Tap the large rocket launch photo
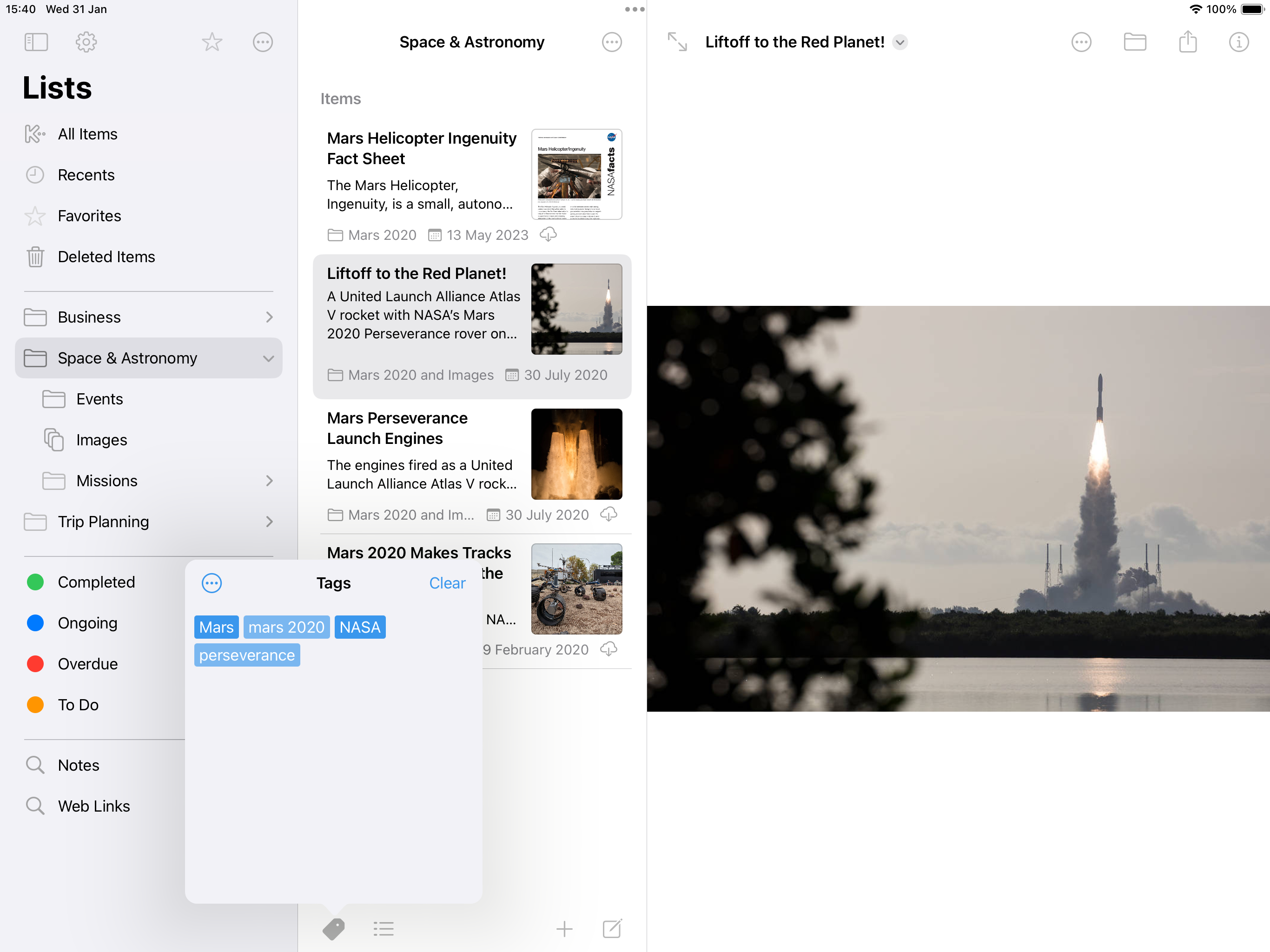 pyautogui.click(x=958, y=508)
